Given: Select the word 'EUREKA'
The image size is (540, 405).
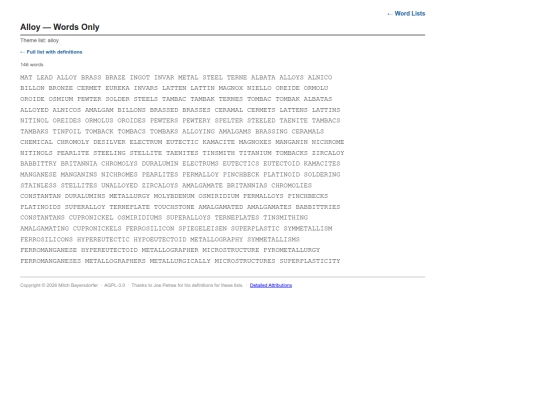Looking at the screenshot, I should 117,88.
